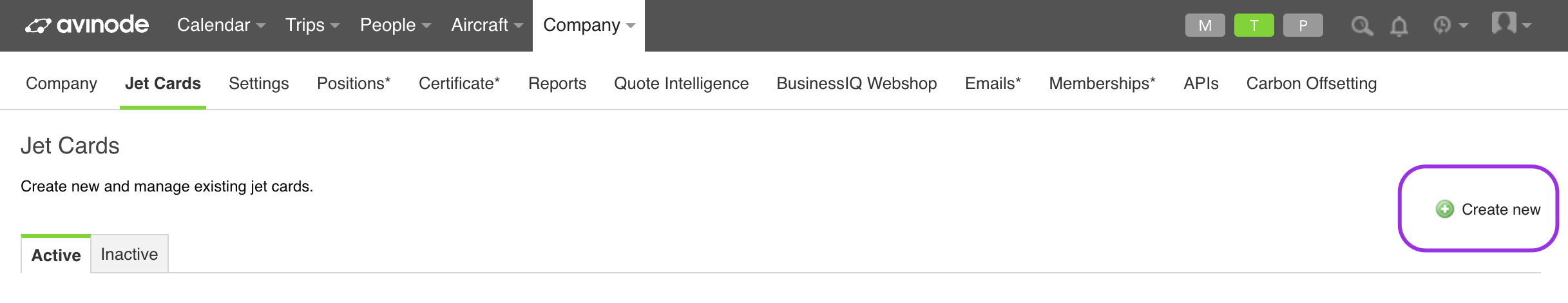The width and height of the screenshot is (1568, 303).
Task: Toggle the green T mode badge
Action: 1254,25
